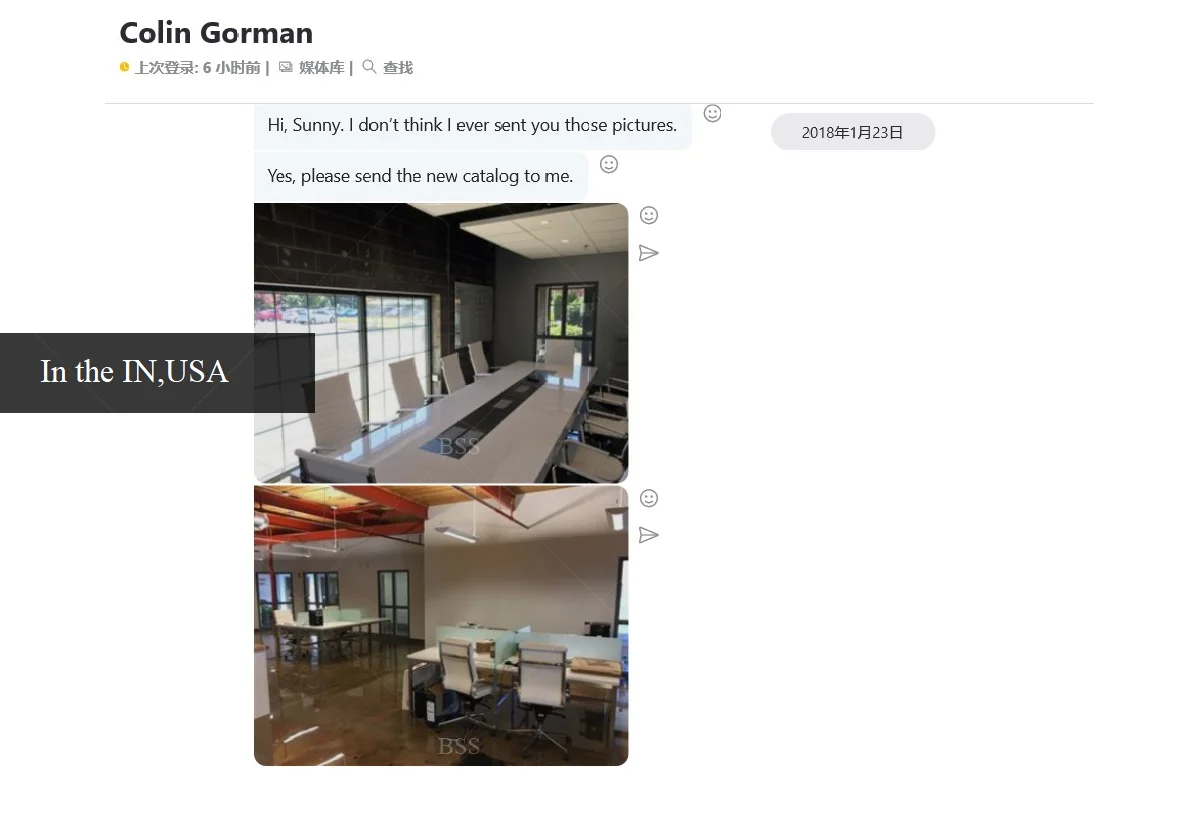Click the magnifier search icon
This screenshot has width=1200, height=835.
click(369, 67)
